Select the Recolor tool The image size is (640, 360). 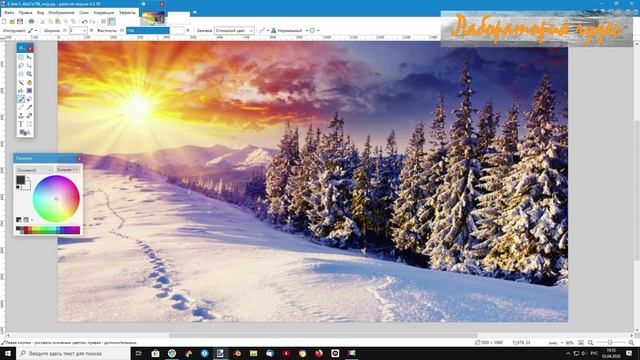tap(29, 116)
